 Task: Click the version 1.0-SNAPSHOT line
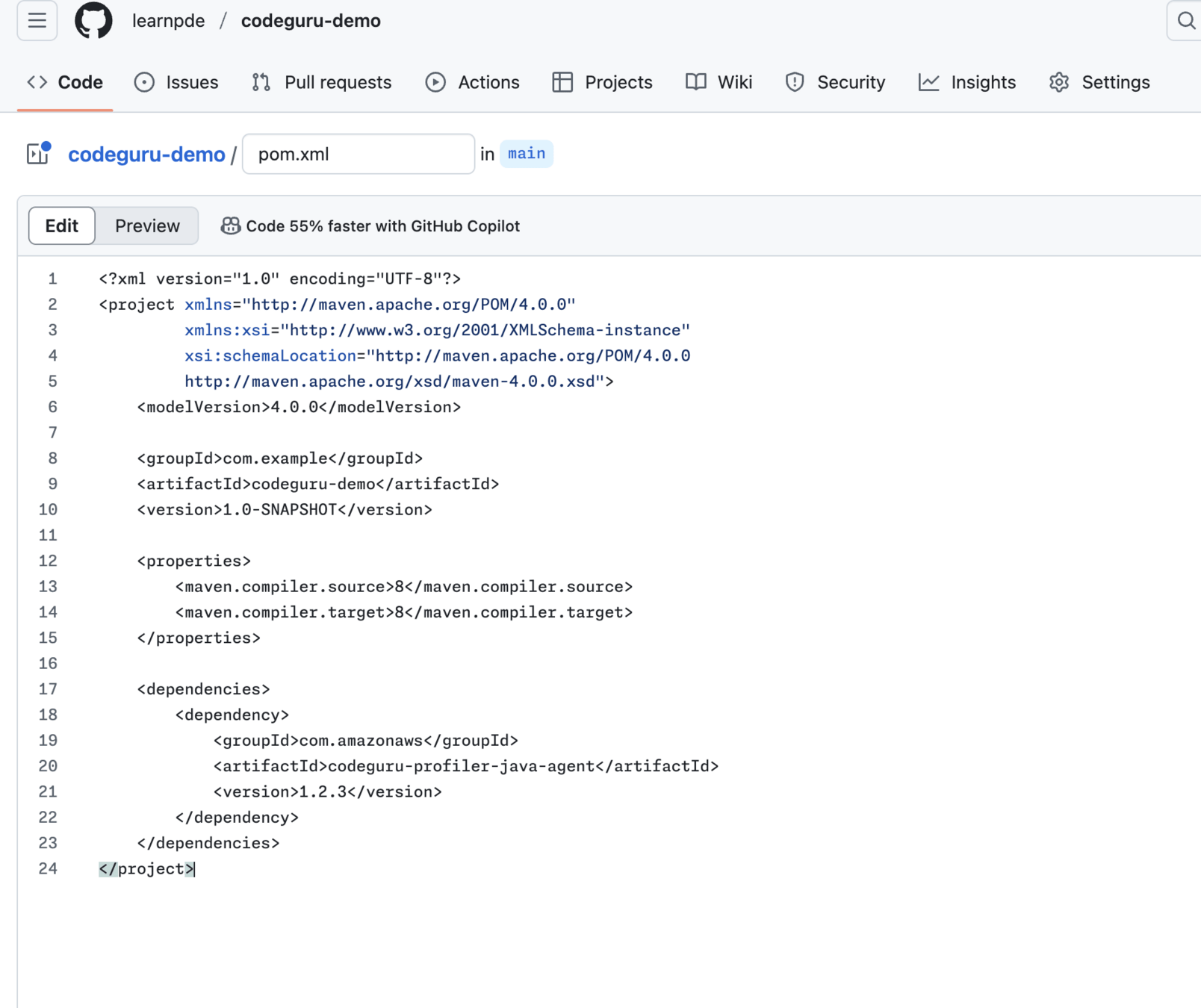click(x=285, y=509)
